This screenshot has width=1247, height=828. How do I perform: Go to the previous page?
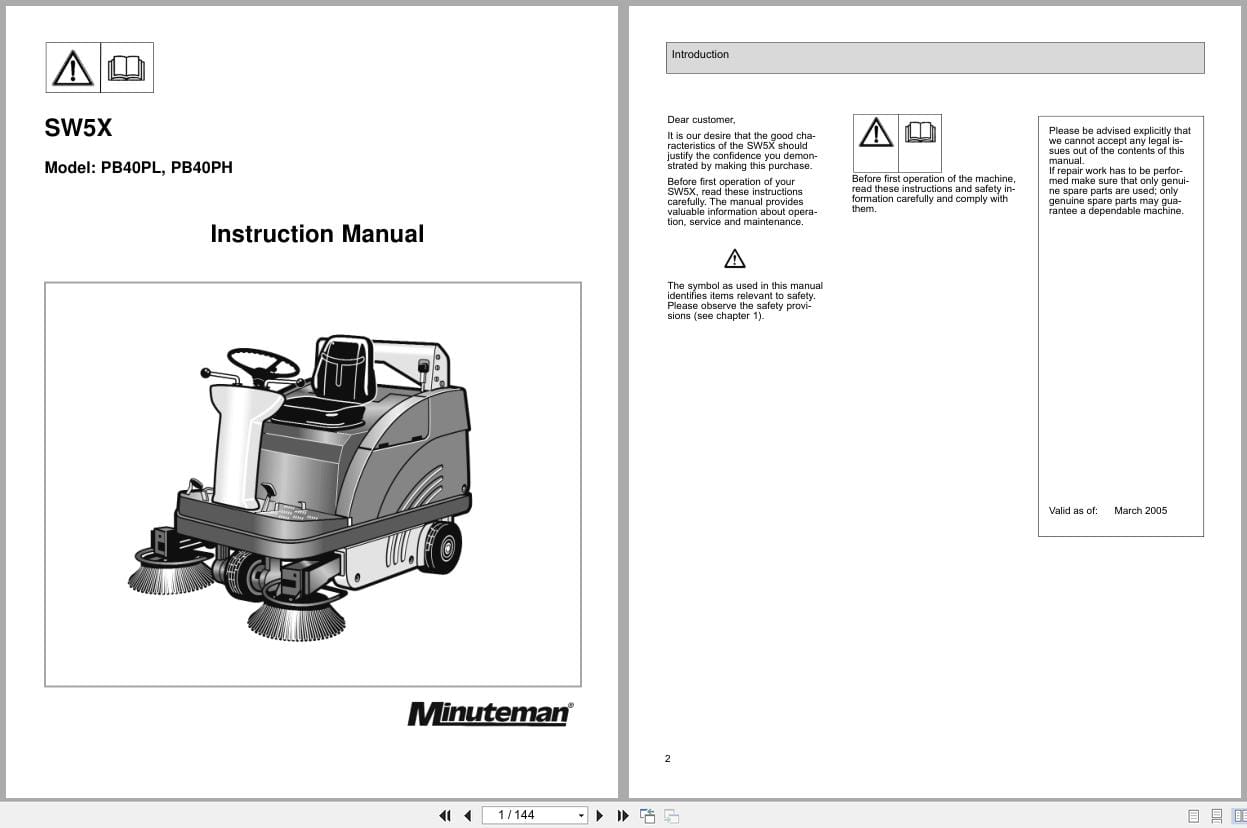(x=467, y=815)
